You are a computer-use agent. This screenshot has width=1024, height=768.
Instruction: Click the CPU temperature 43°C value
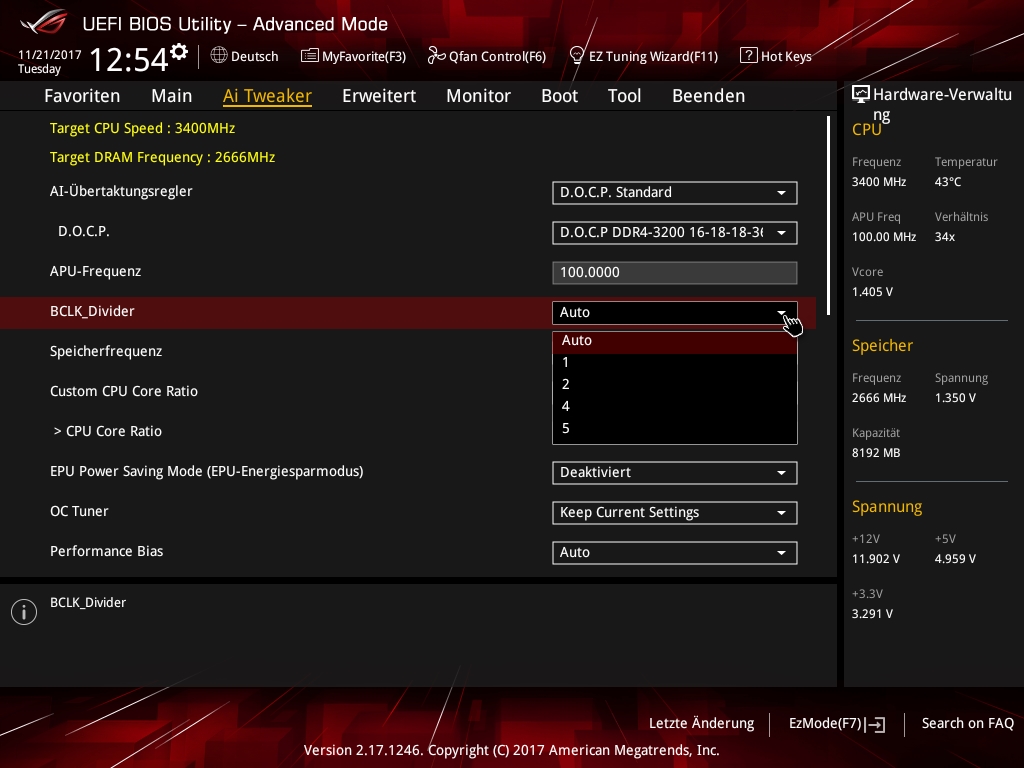[x=948, y=182]
